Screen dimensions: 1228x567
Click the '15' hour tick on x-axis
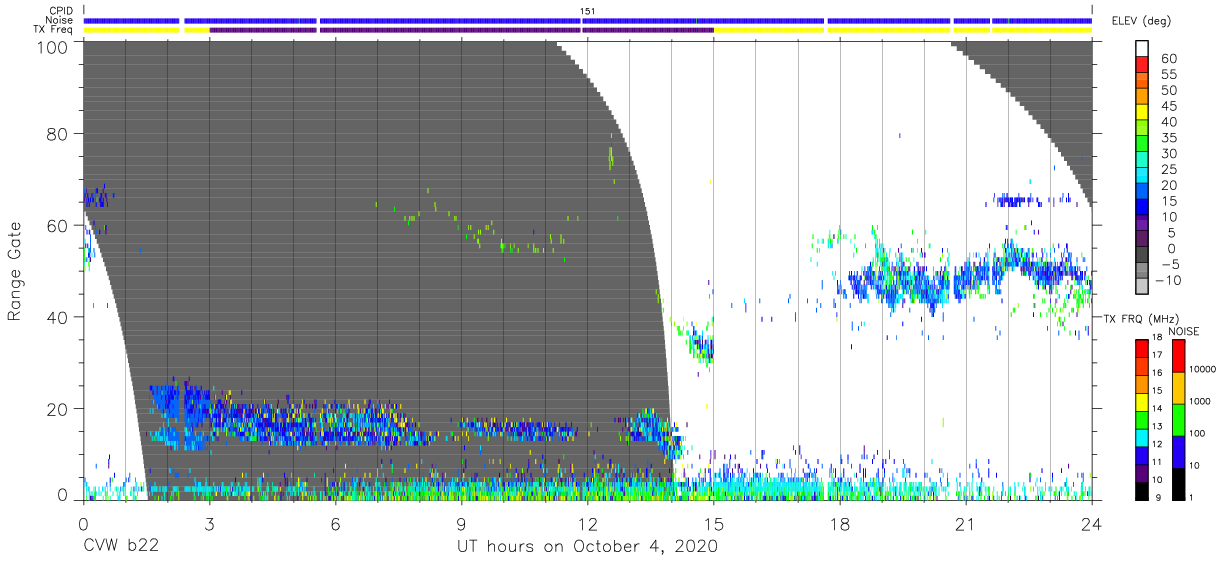coord(714,523)
